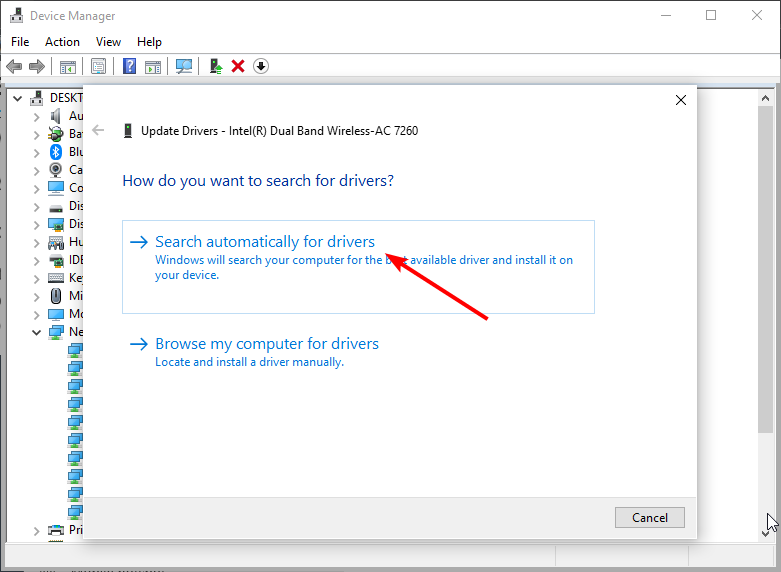
Task: Expand the Mice (Mi) category
Action: (36, 297)
